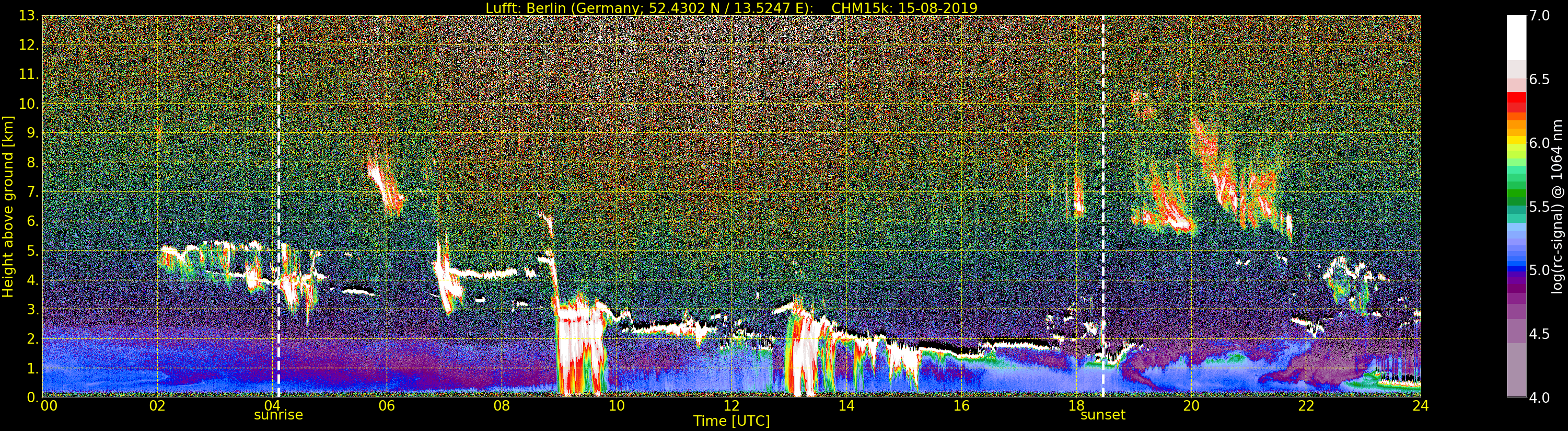1568x431 pixels.
Task: Click the plot title 'Lufft: Berlin (Germany; 52.4302 N / 13.5247 E): CHM15k: 15-08-2019'
Action: point(731,8)
